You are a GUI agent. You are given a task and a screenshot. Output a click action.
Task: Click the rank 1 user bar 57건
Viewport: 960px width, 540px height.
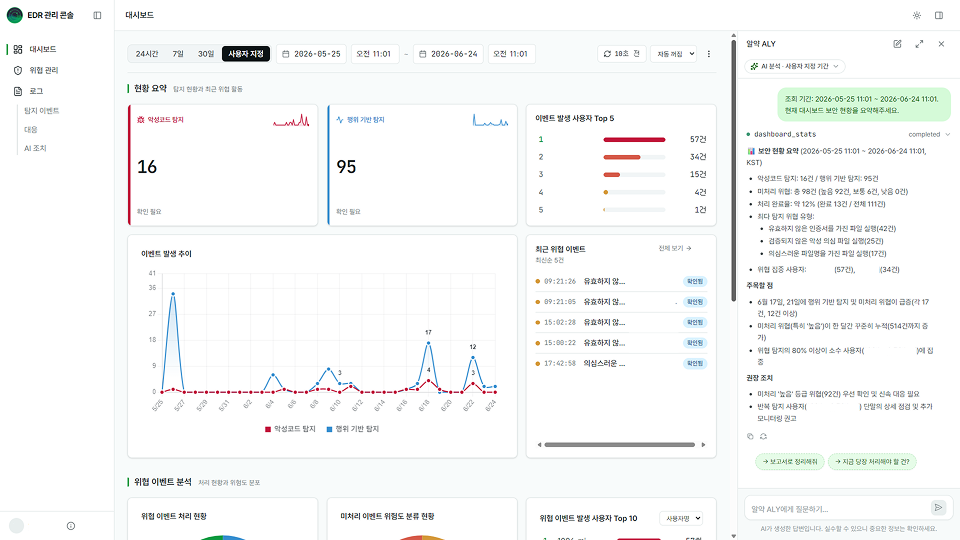(634, 140)
